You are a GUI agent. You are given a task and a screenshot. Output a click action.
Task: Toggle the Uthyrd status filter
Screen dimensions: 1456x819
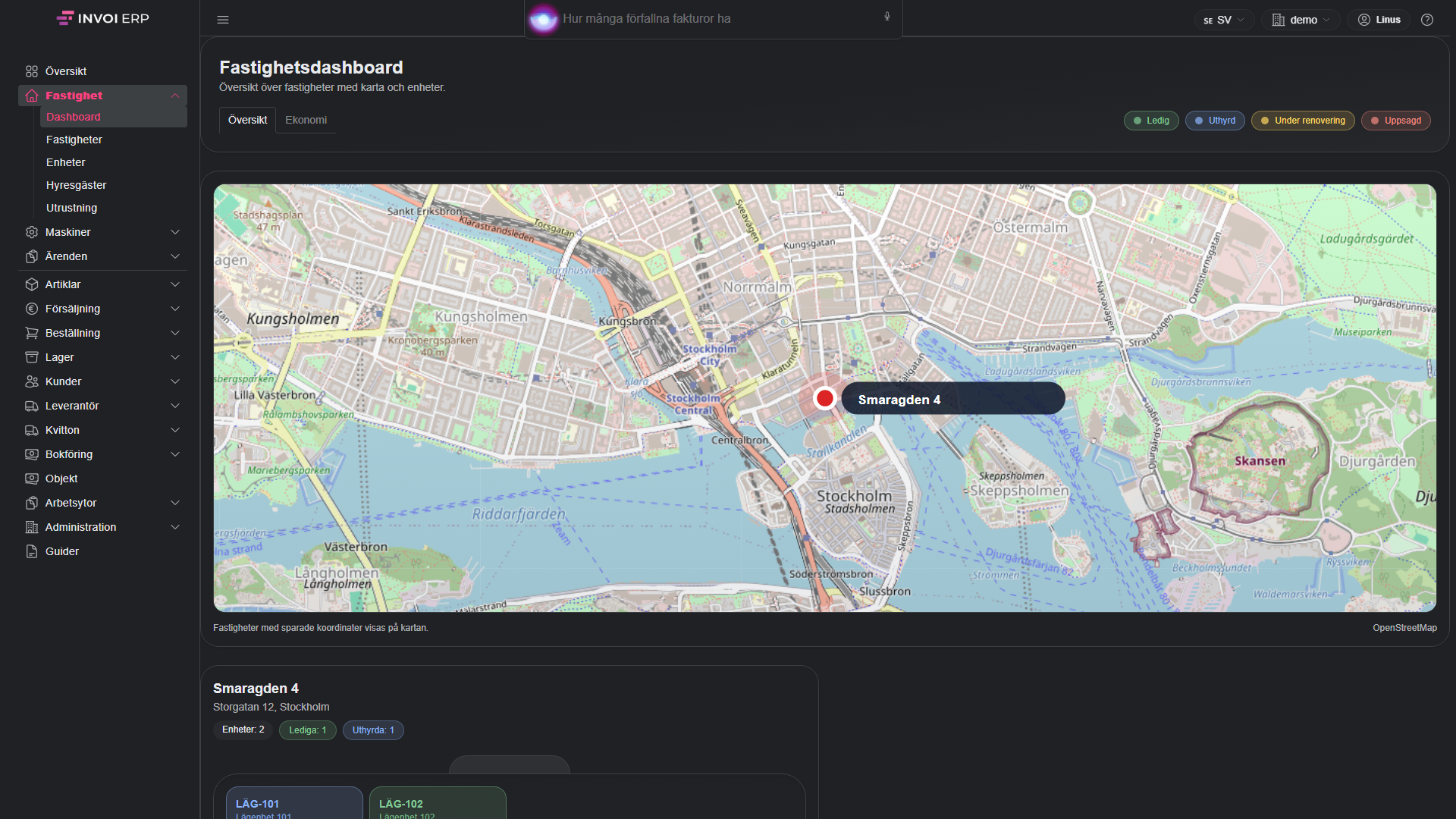tap(1215, 121)
